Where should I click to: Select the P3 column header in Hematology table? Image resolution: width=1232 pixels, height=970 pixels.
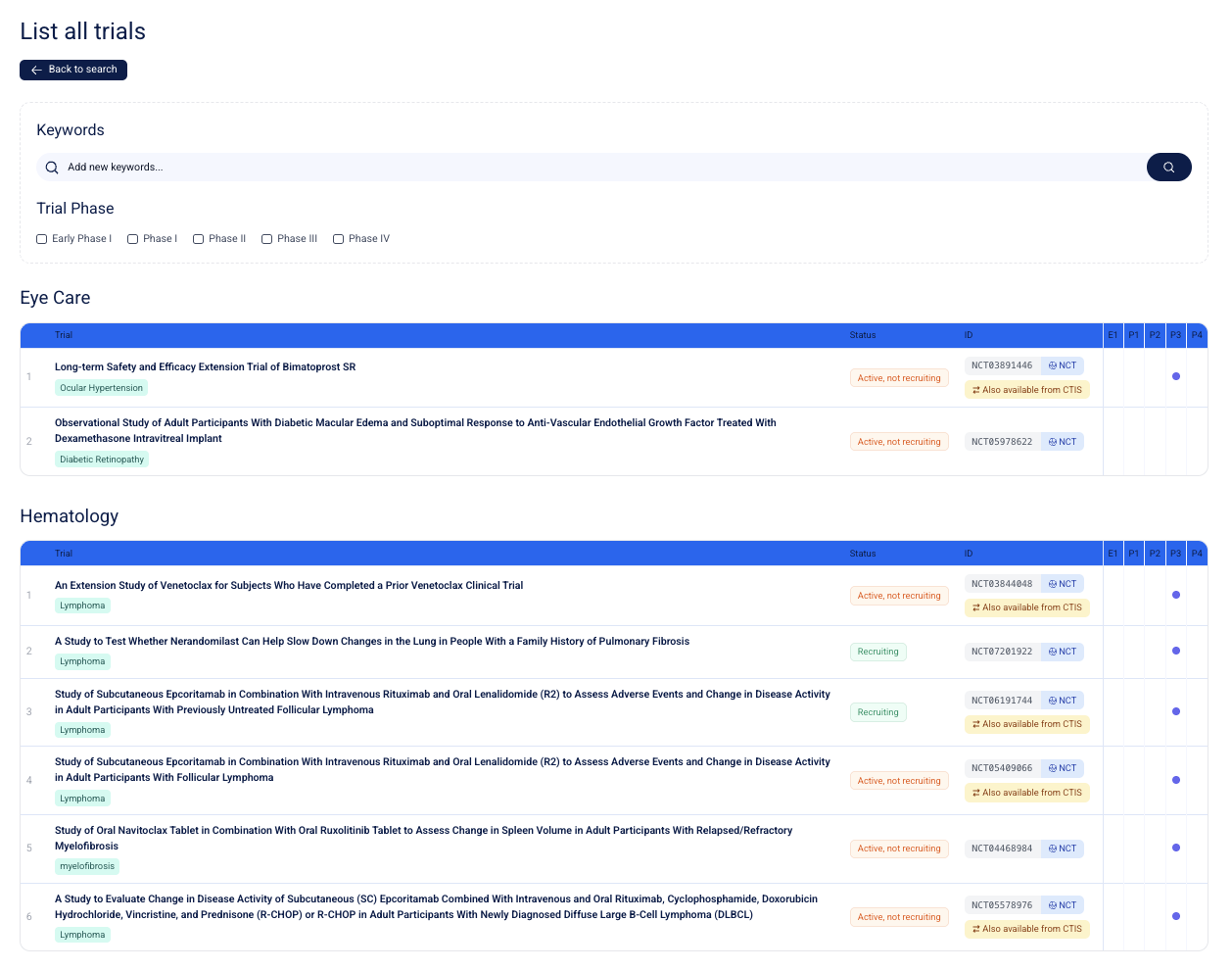click(x=1175, y=553)
